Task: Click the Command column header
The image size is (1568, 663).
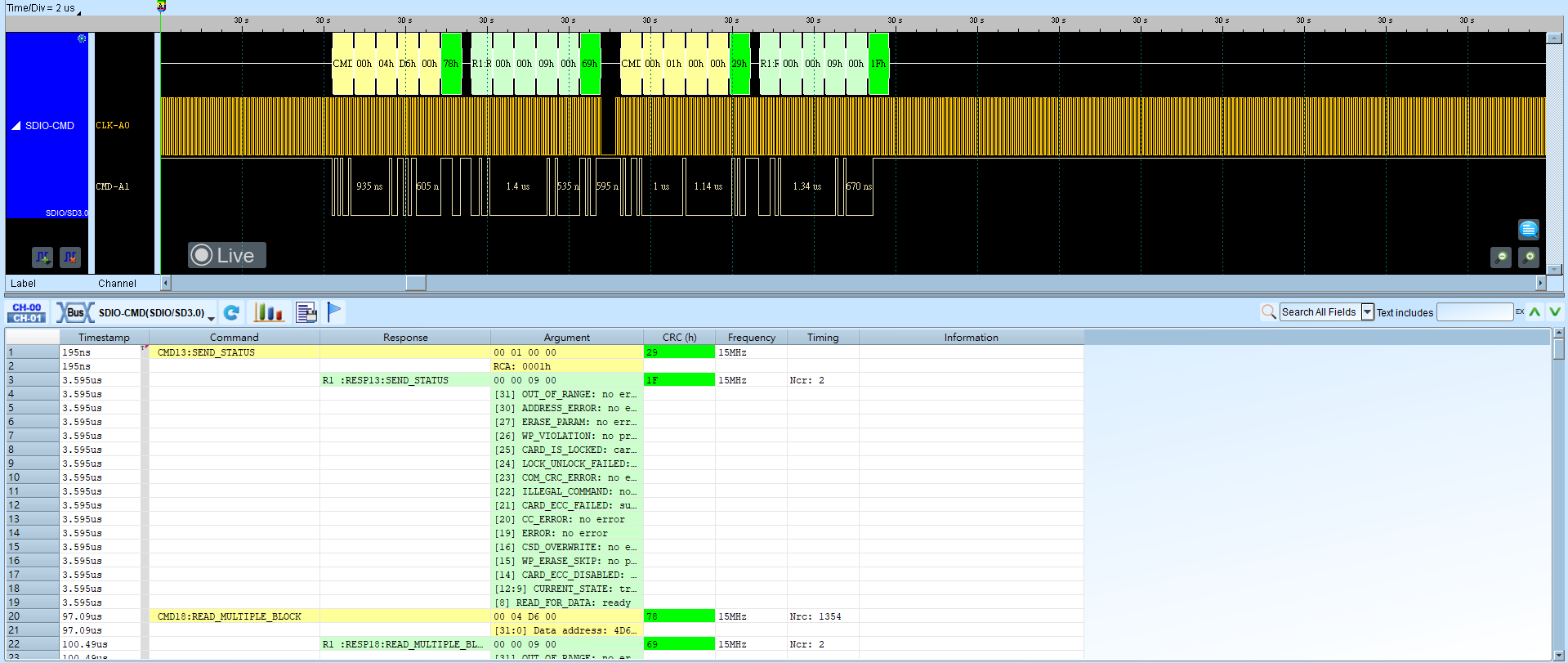Action: pyautogui.click(x=235, y=338)
